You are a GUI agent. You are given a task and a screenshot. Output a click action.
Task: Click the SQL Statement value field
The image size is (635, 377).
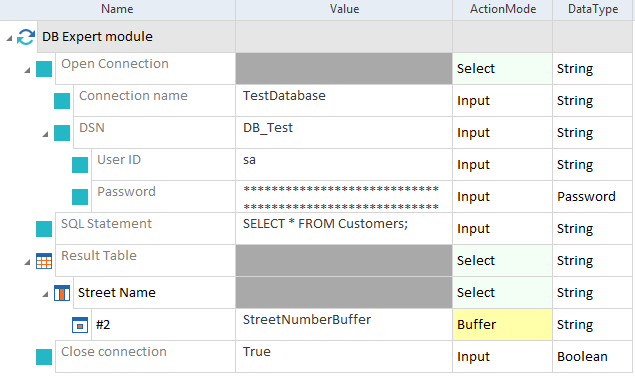(x=344, y=229)
